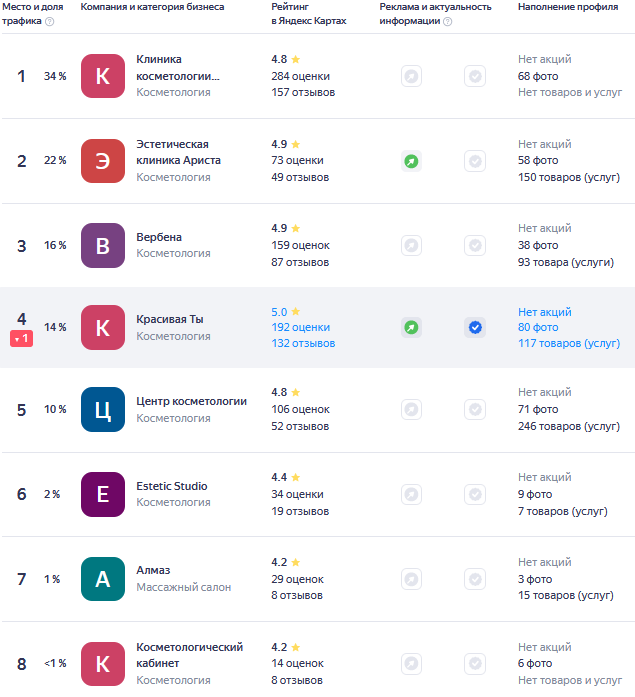635x697 pixels.
Task: Click the "<1 %" traffic share value
Action: pyautogui.click(x=55, y=664)
